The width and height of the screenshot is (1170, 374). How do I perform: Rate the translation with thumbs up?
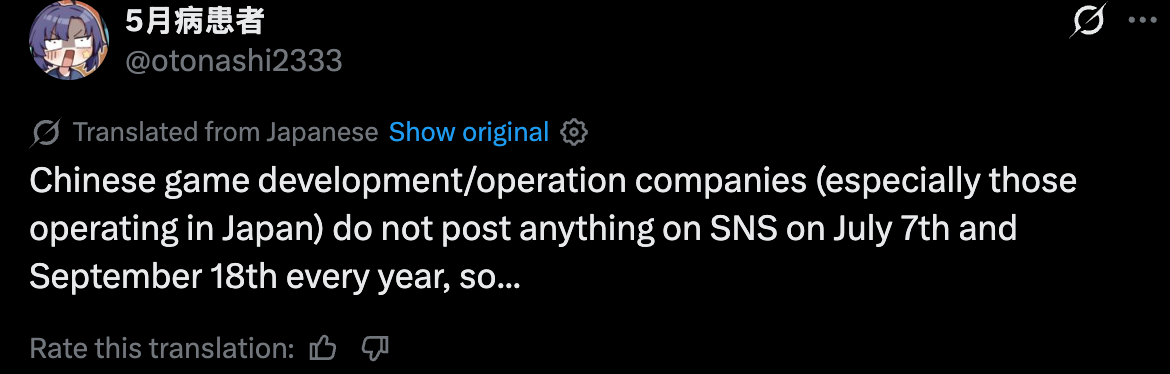(323, 347)
